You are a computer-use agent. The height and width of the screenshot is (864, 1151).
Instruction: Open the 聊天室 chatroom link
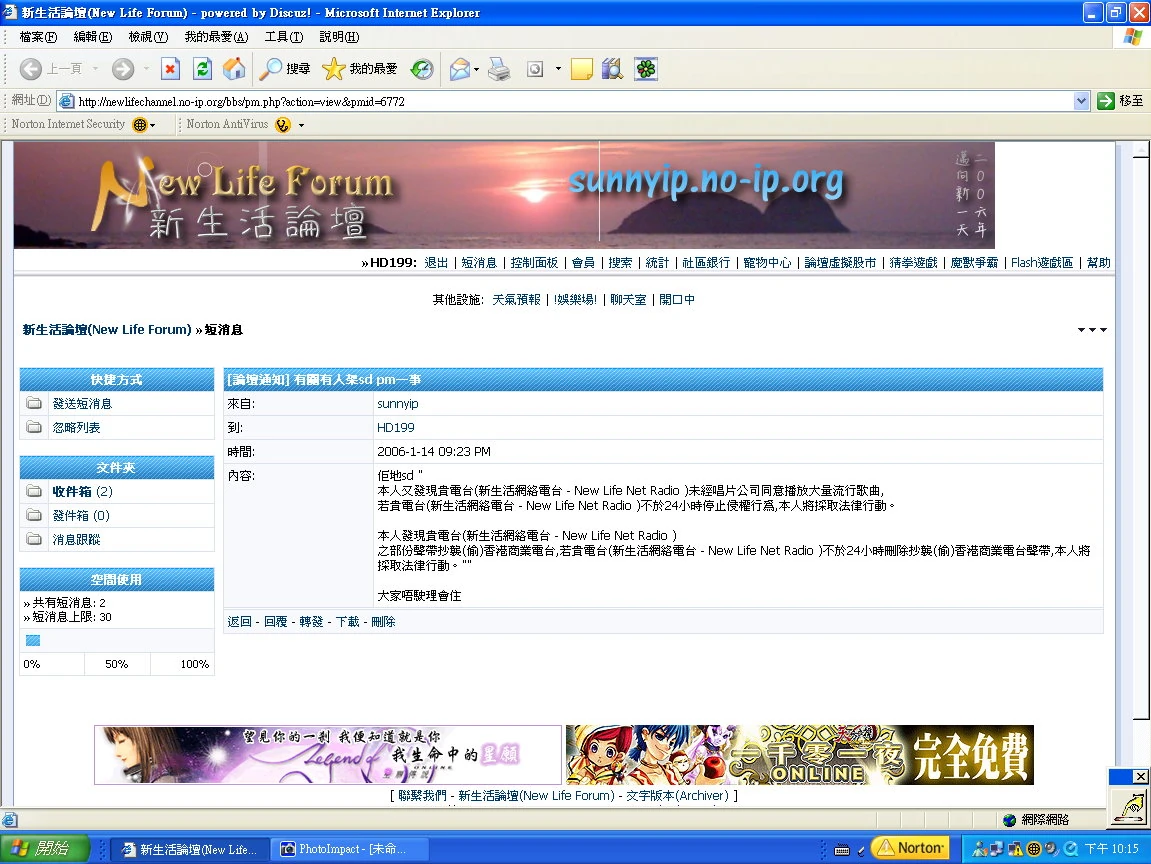click(628, 300)
